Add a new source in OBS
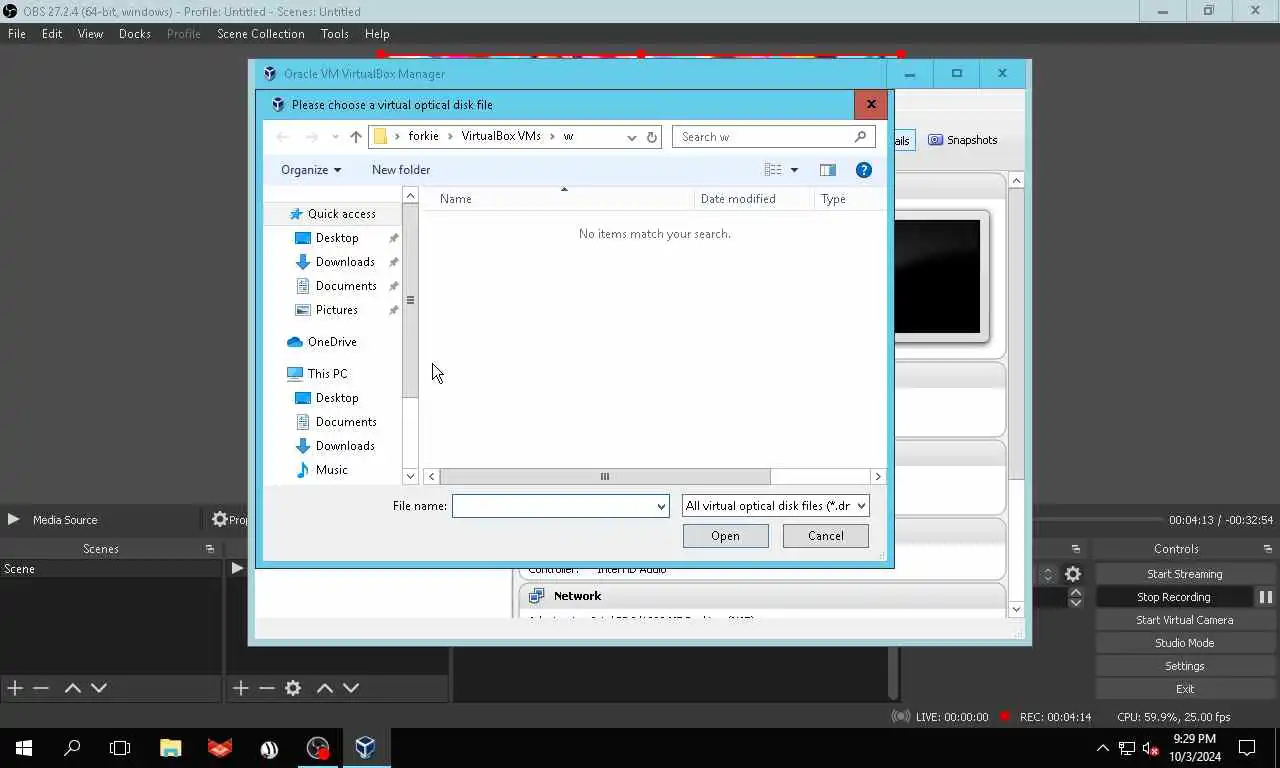Viewport: 1280px width, 768px height. (240, 688)
